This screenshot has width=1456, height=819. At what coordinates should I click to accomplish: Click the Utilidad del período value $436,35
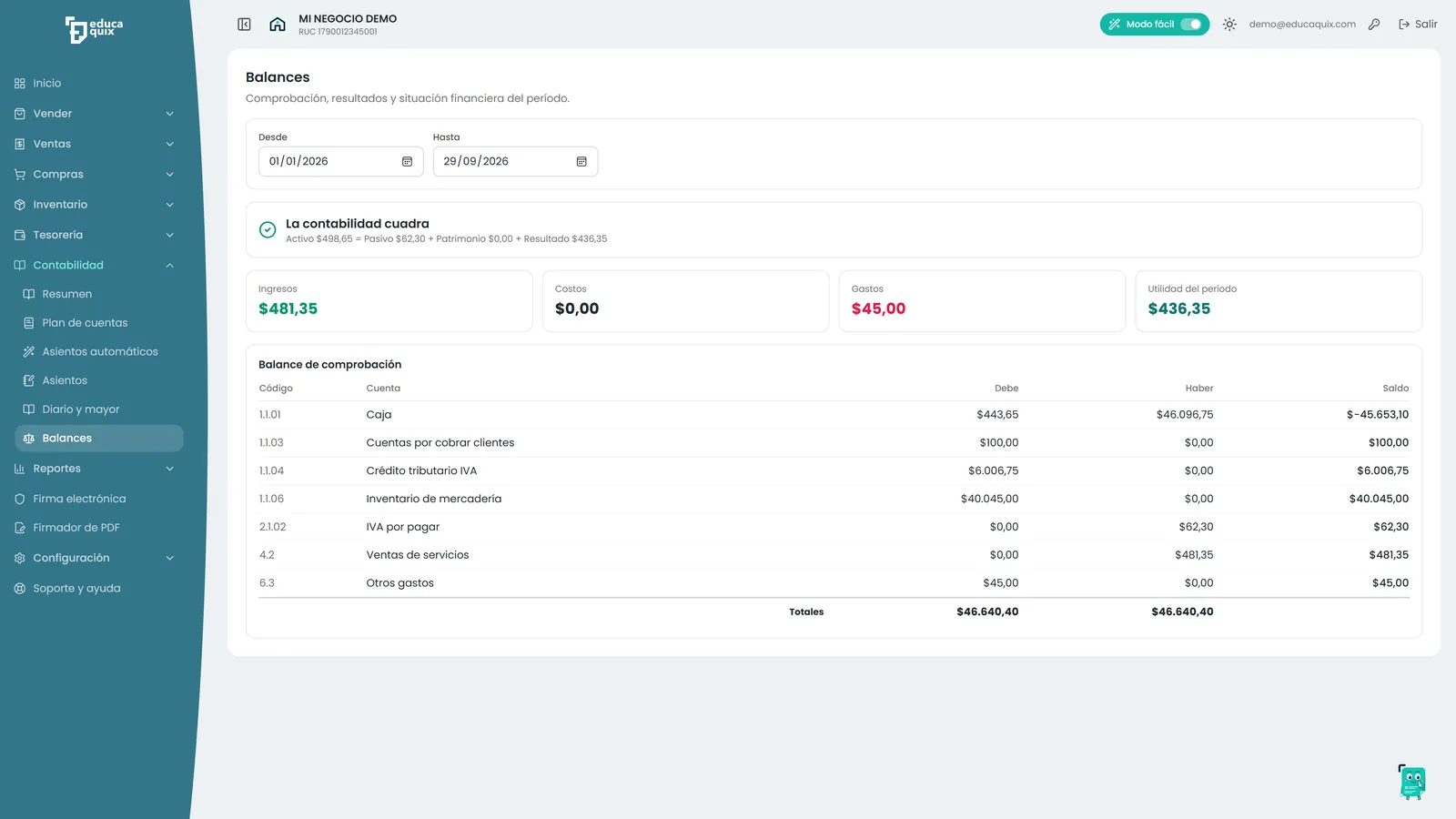tap(1178, 309)
